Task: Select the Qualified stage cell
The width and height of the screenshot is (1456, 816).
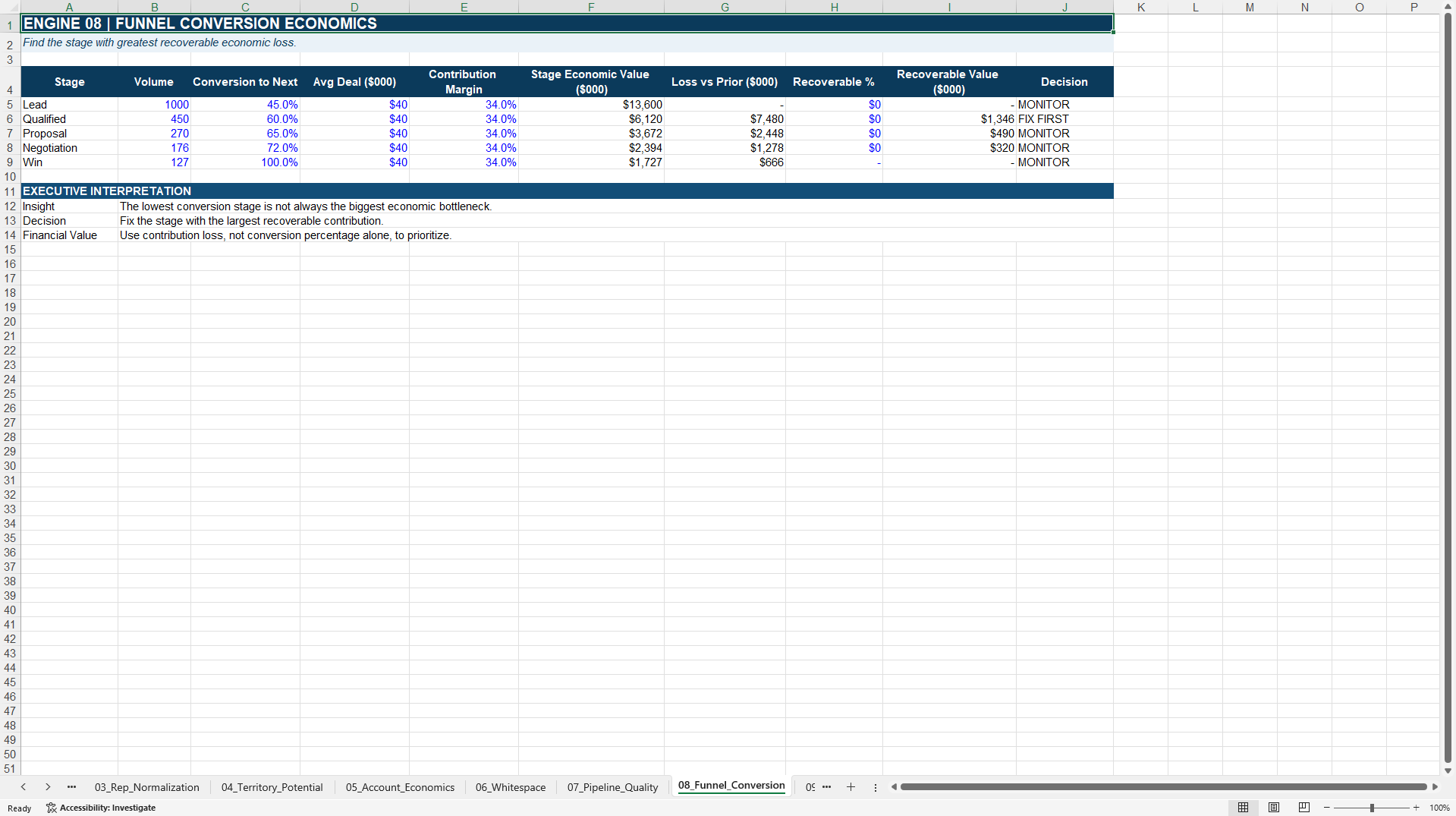Action: 69,119
